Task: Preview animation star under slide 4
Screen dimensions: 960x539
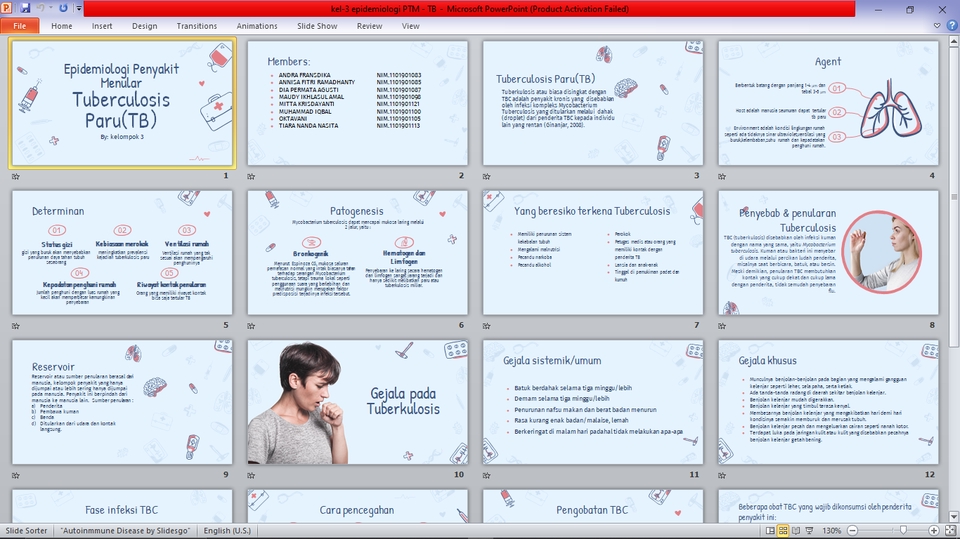Action: click(x=722, y=176)
